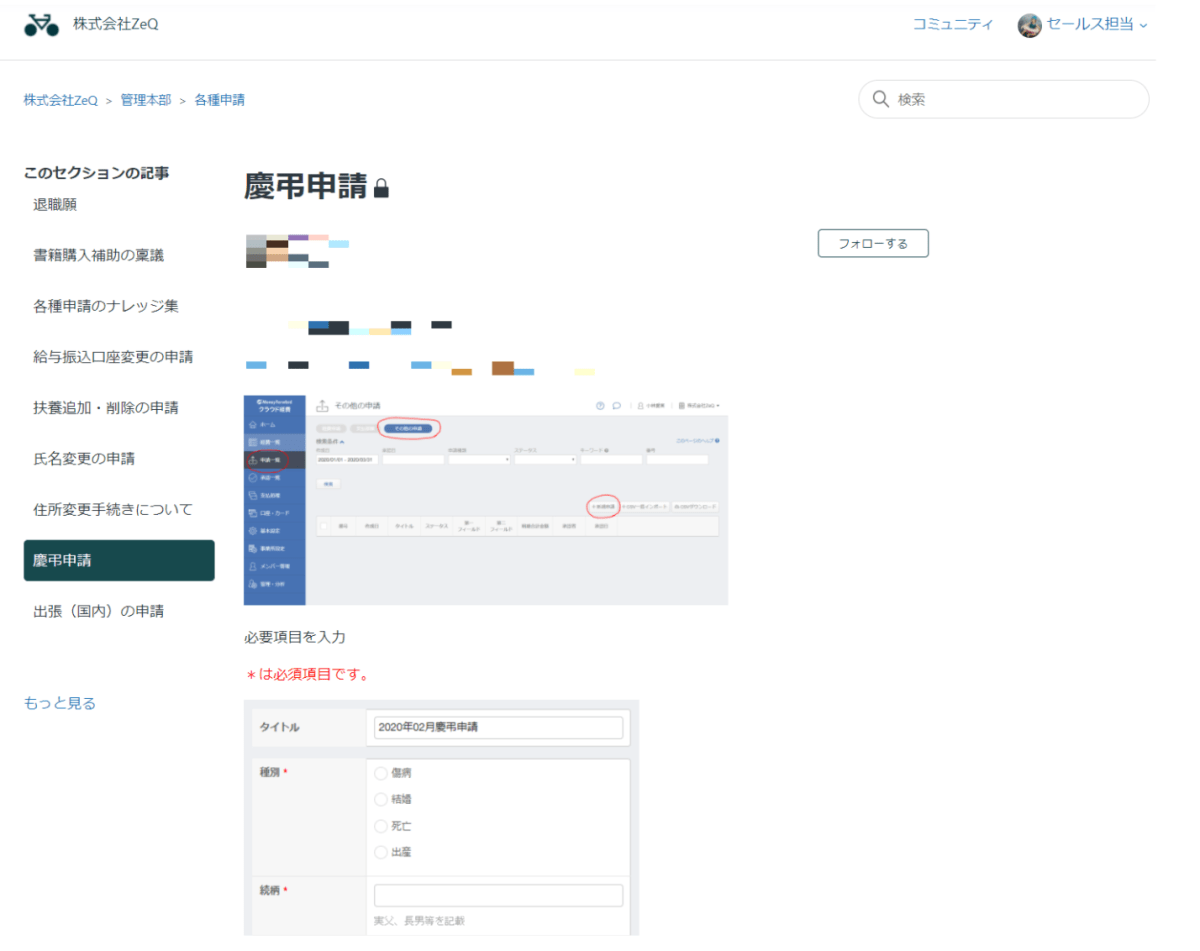Expand もっと見る in sidebar
The width and height of the screenshot is (1200, 951).
[x=60, y=703]
